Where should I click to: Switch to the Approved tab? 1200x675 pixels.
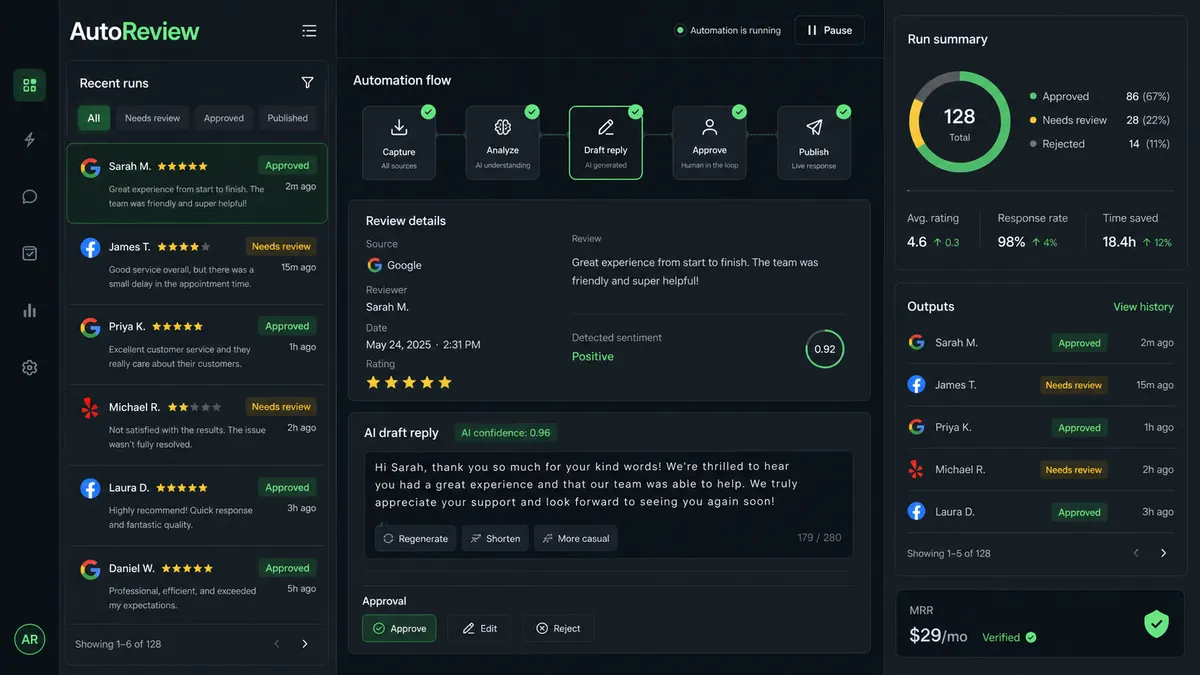coord(224,118)
